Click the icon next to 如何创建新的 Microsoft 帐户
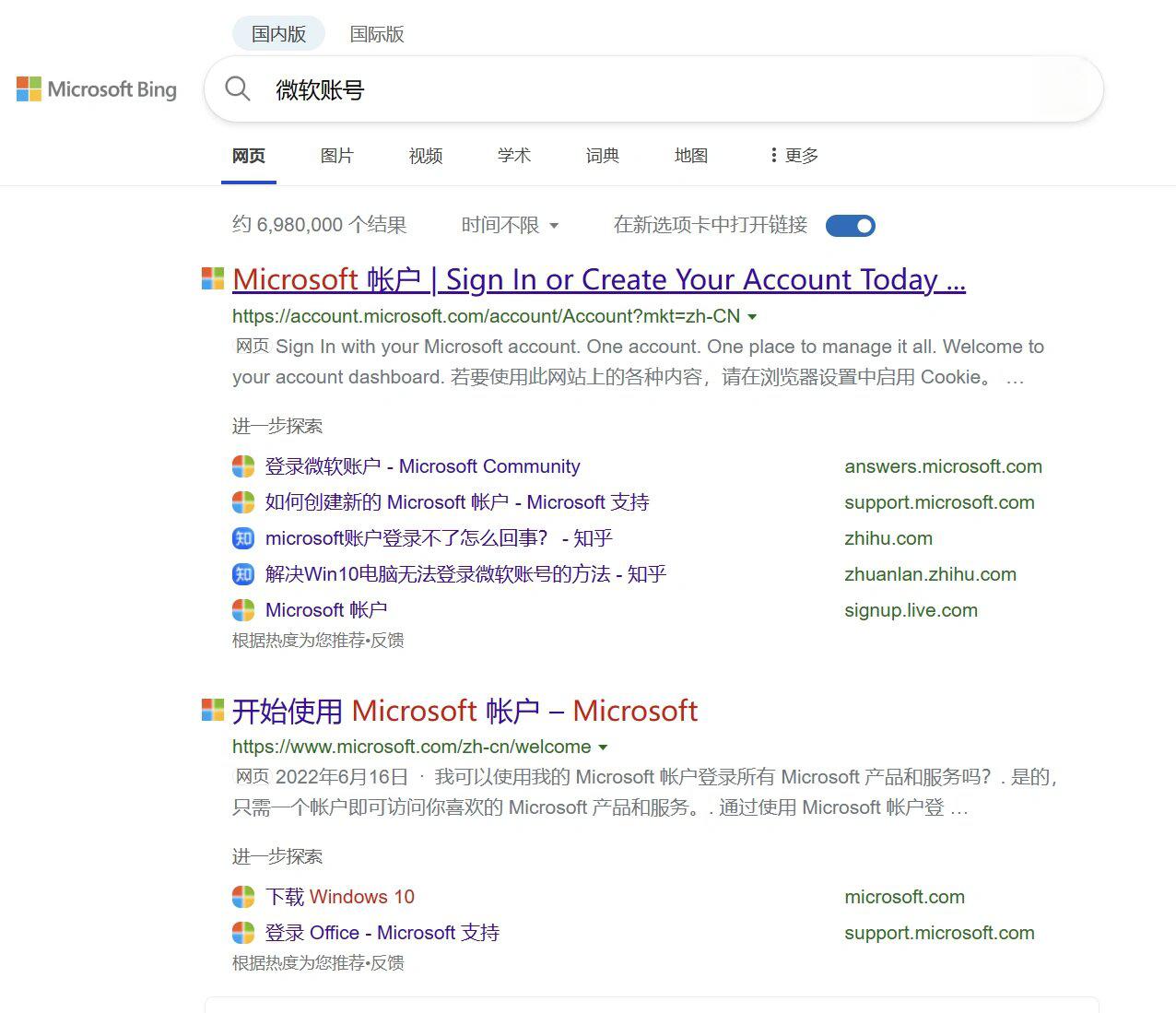This screenshot has height=1013, width=1176. click(x=243, y=502)
